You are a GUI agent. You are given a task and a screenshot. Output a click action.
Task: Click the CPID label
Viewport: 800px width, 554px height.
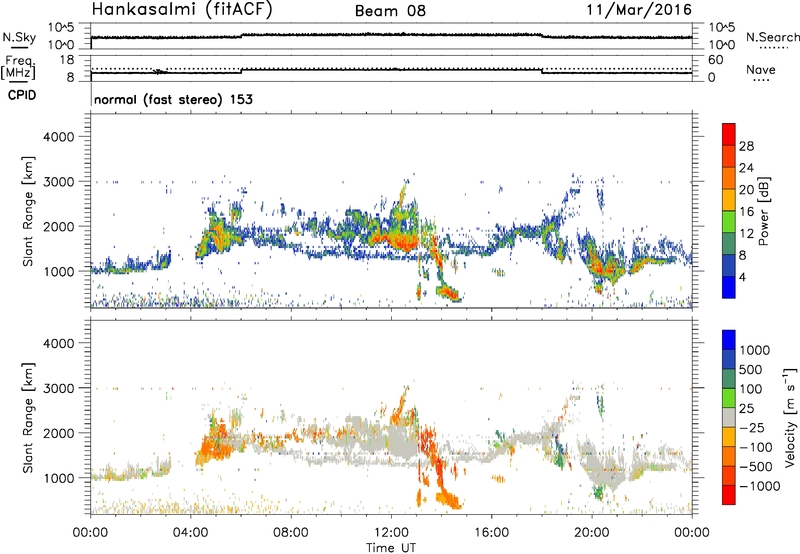22,95
